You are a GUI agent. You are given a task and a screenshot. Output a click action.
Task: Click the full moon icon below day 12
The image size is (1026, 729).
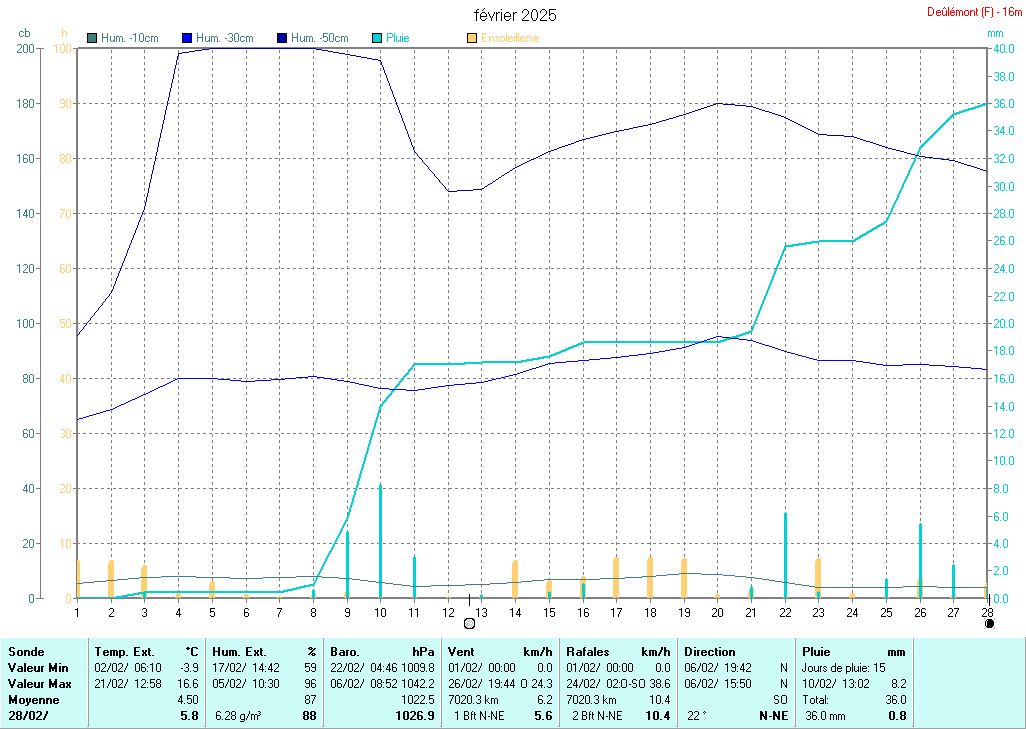tap(470, 623)
